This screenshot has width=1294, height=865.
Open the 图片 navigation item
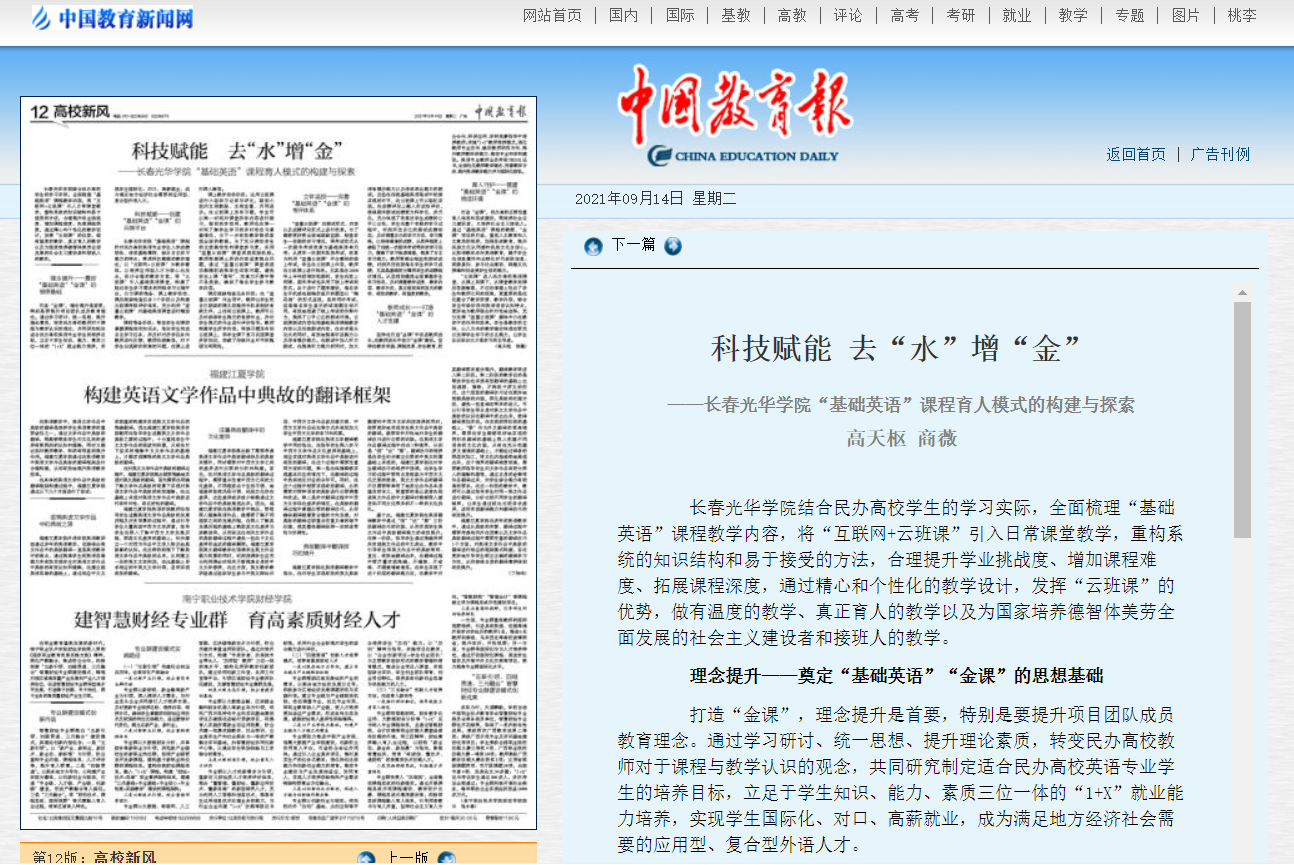tap(1185, 15)
